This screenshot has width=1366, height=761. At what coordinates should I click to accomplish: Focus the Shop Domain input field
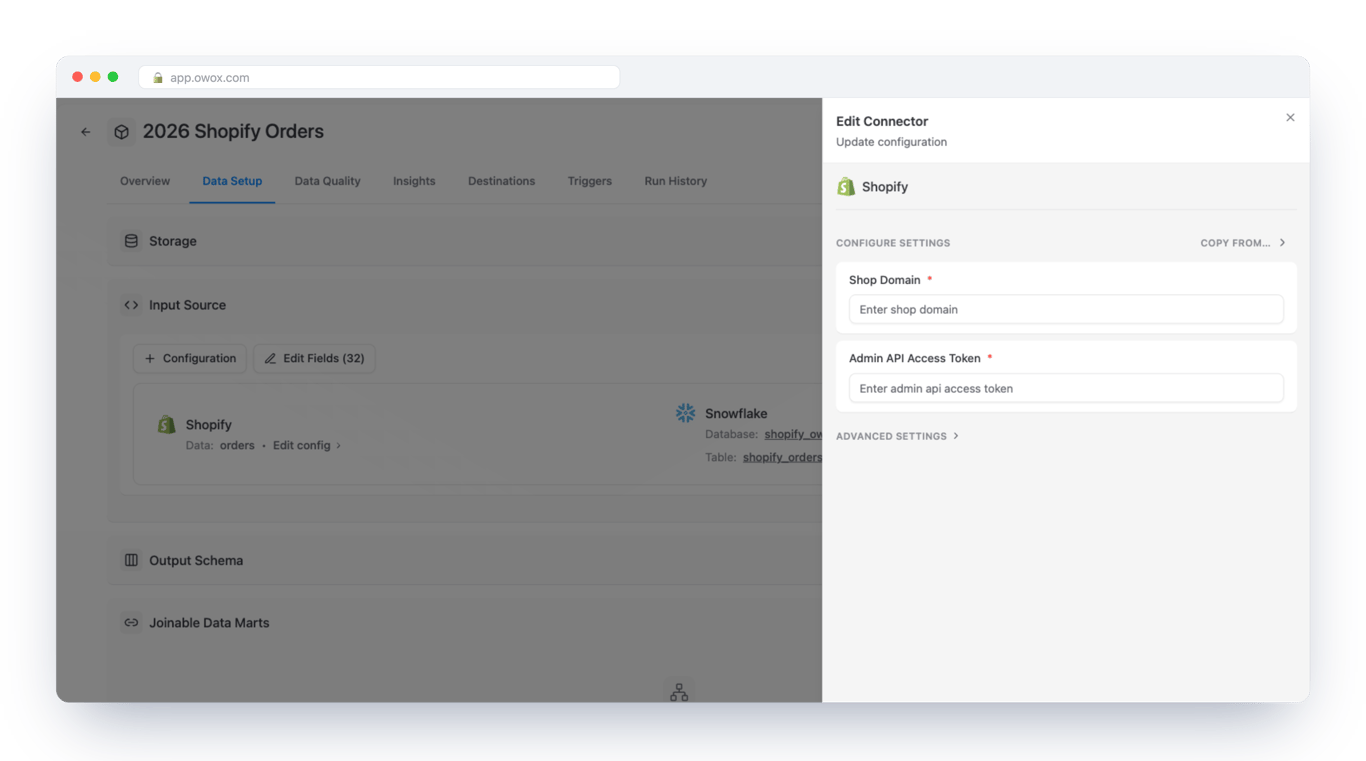click(x=1066, y=309)
